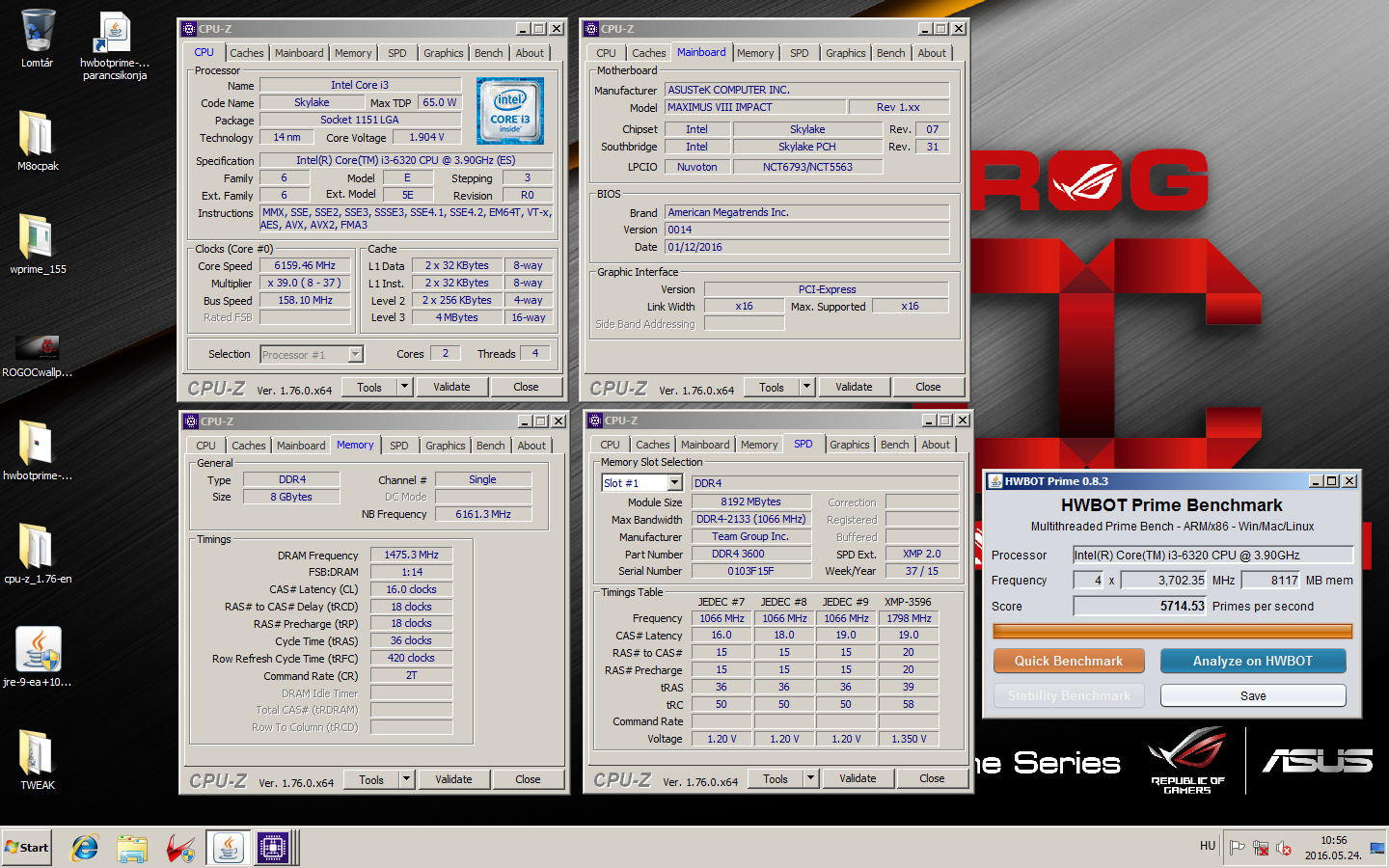Click the DRAM Frequency value 1475.3 MHz
Screen dimensions: 1389x868
(x=412, y=555)
